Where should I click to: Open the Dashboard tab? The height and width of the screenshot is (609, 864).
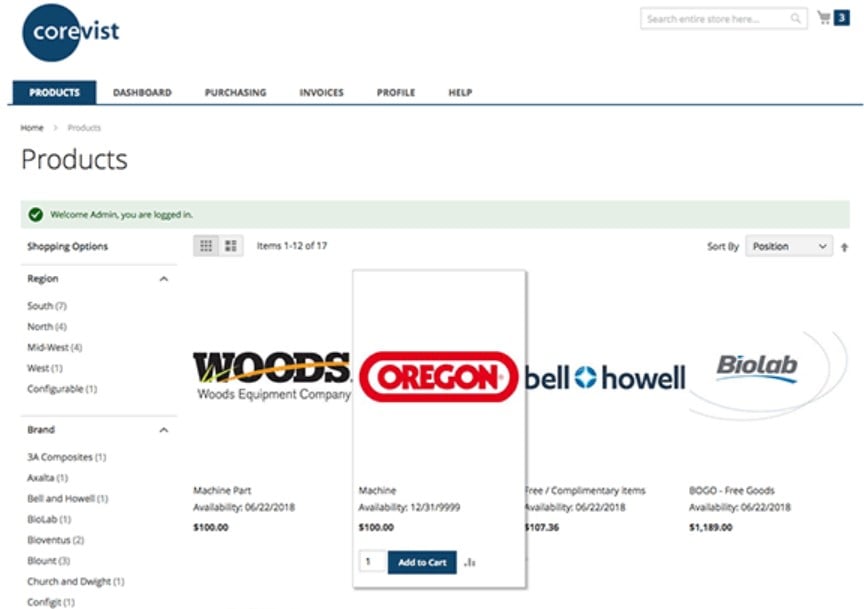[142, 93]
